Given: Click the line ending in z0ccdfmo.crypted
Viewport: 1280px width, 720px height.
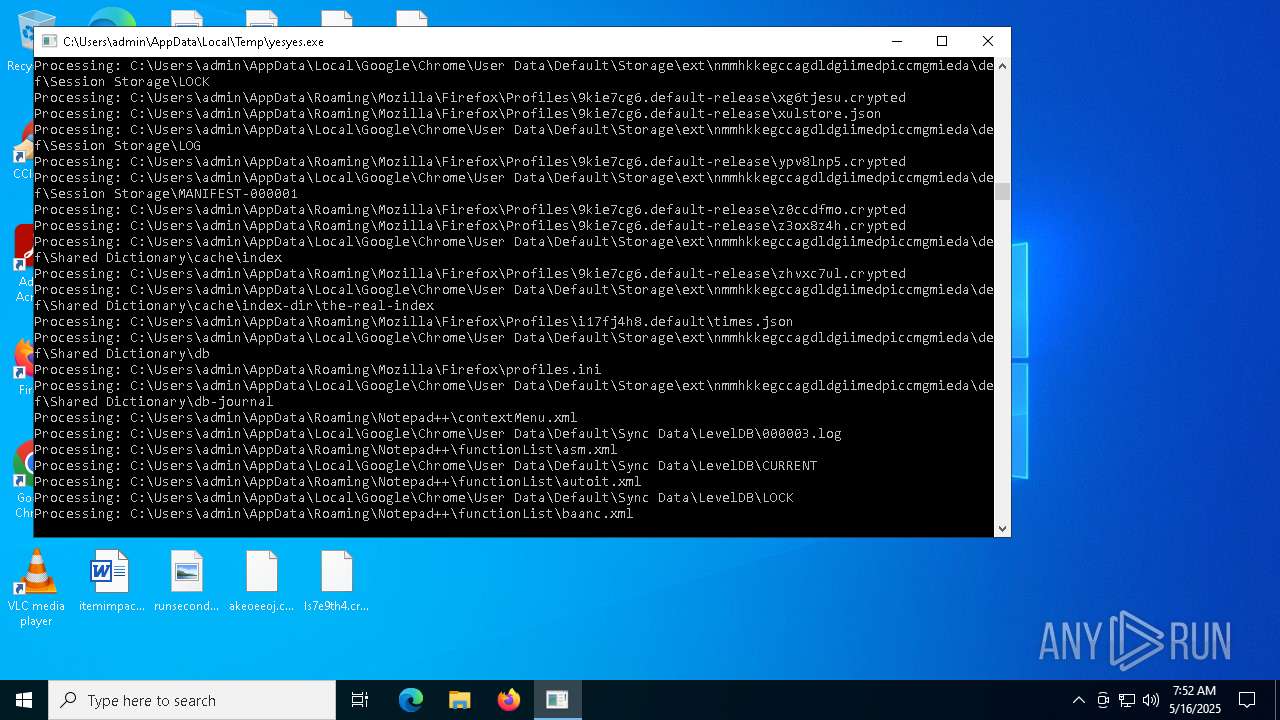Looking at the screenshot, I should 470,210.
